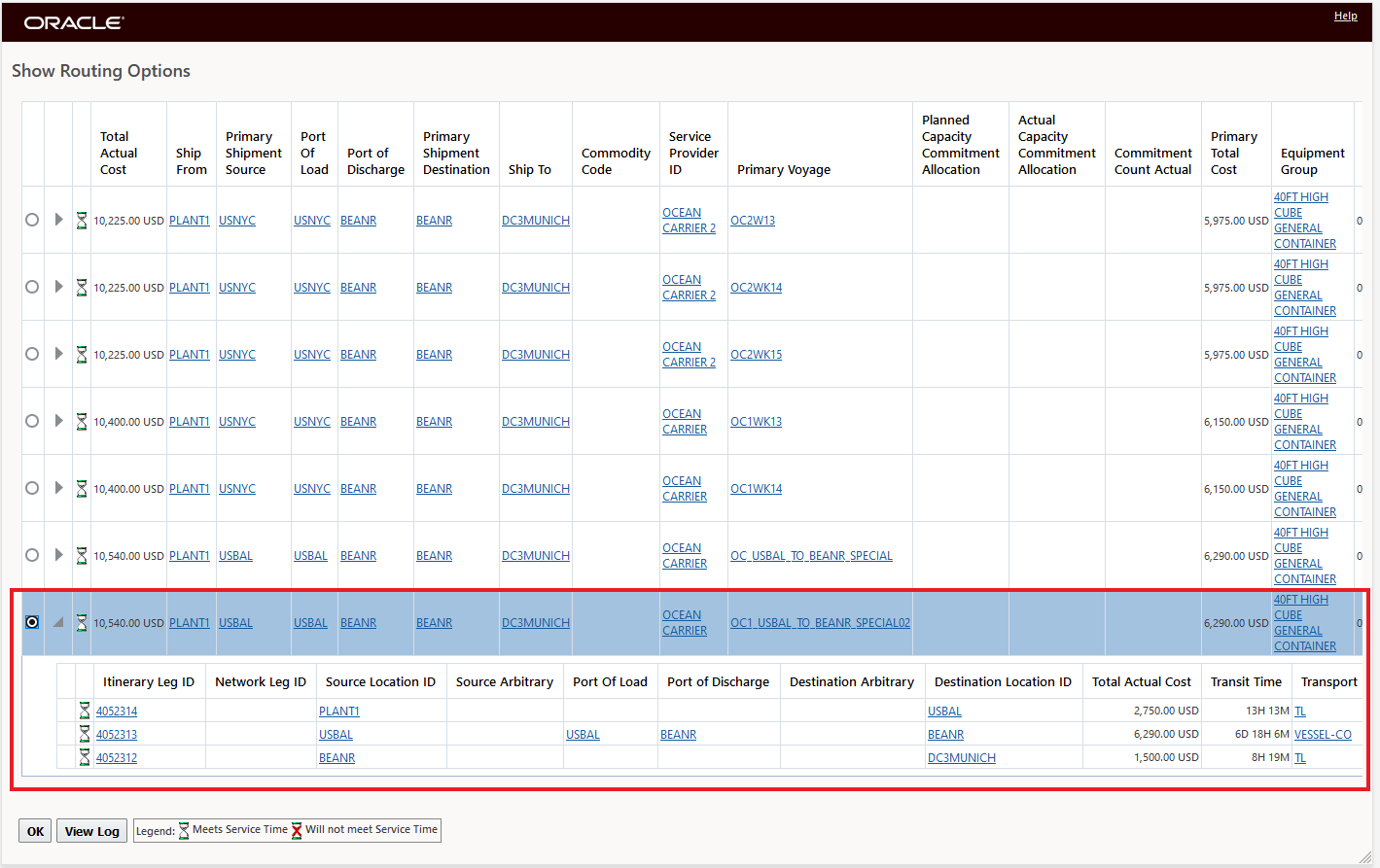Click hourglass icon in OC2WK14 row

click(82, 287)
